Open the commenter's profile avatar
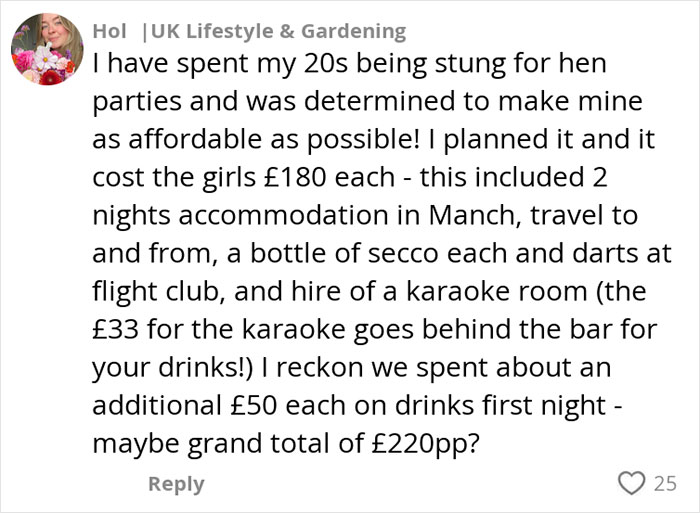The image size is (700, 513). pyautogui.click(x=46, y=49)
